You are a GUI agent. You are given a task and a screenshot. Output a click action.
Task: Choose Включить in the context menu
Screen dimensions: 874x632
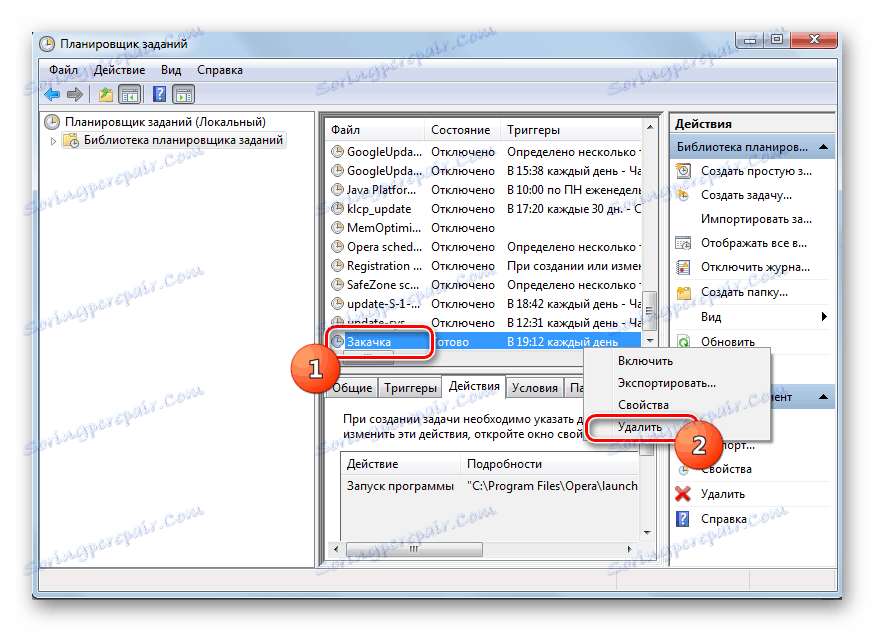click(677, 361)
